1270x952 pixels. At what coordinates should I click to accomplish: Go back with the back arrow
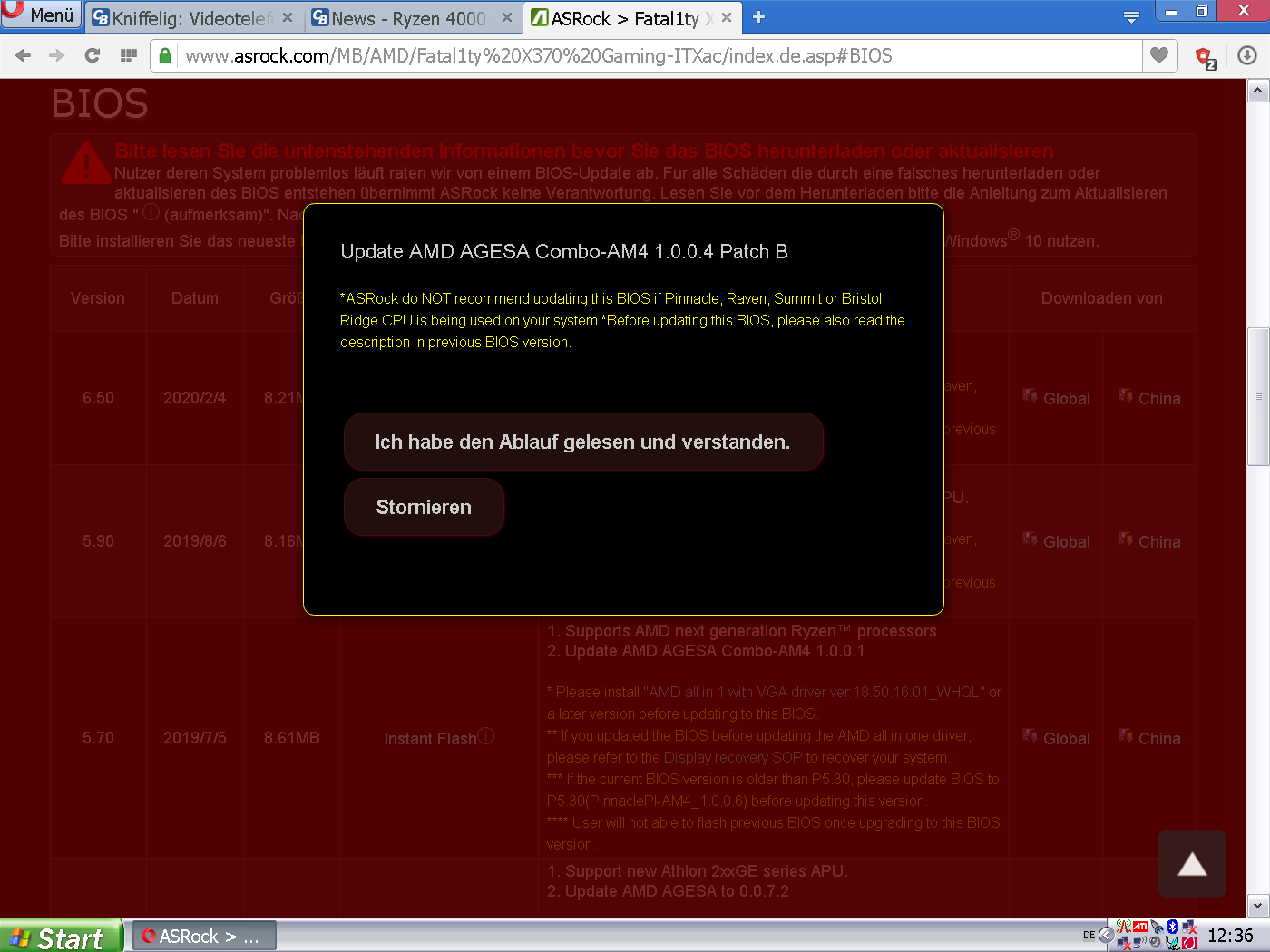[x=24, y=55]
